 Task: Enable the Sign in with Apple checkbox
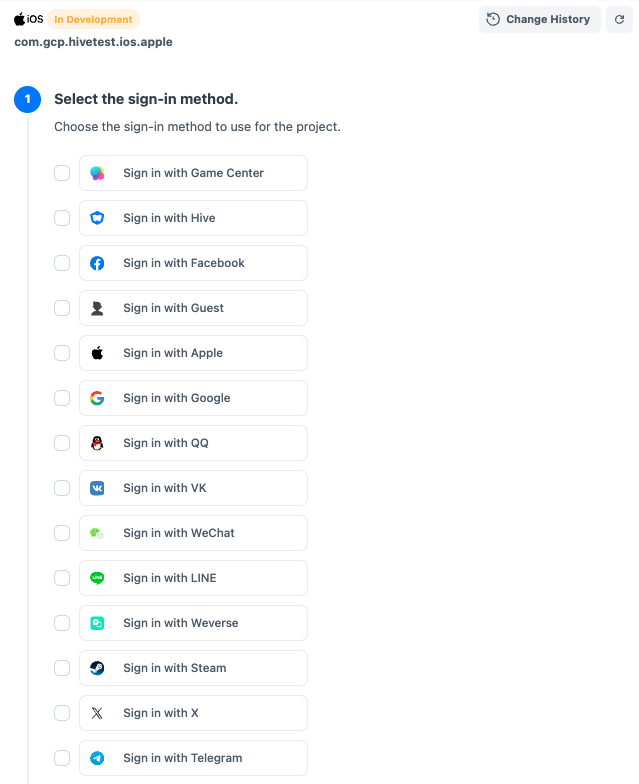(x=62, y=353)
